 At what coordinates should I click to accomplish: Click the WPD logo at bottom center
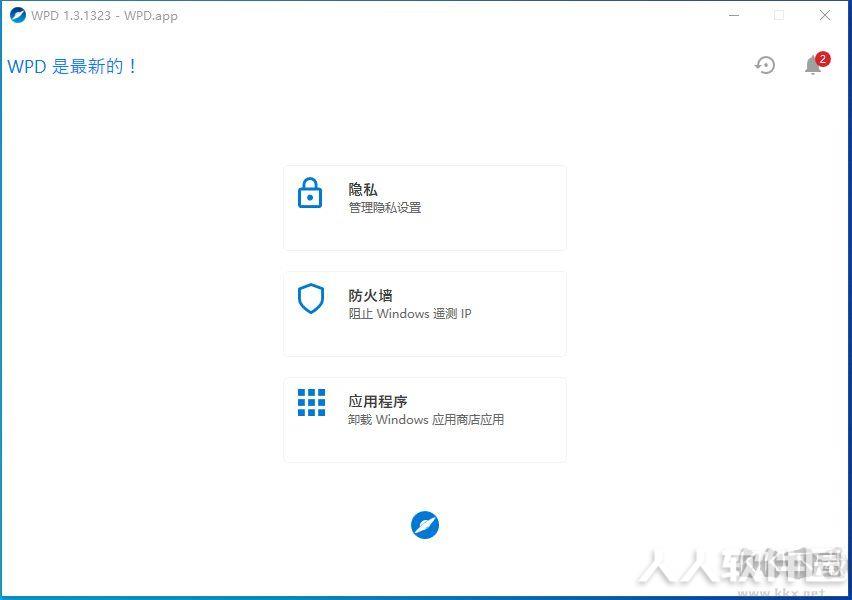point(425,525)
